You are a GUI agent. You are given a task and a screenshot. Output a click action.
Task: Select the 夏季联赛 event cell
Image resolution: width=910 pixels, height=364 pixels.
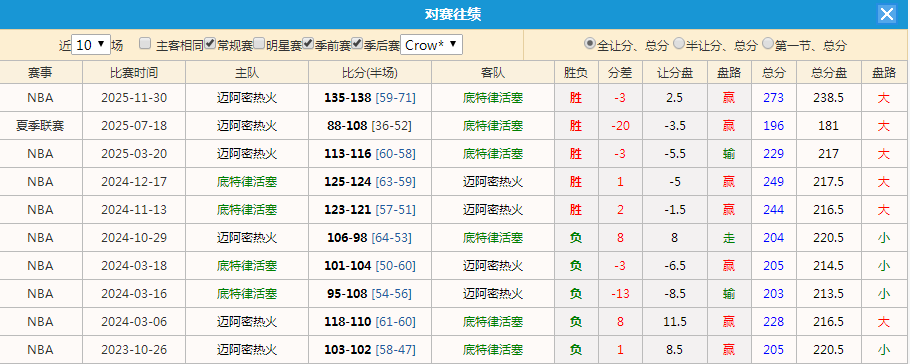pyautogui.click(x=40, y=125)
